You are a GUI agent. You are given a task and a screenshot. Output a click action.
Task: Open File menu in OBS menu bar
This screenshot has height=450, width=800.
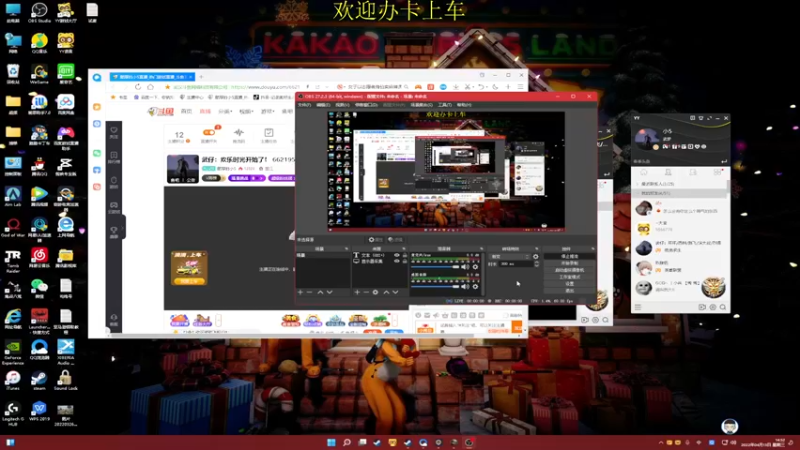[x=304, y=105]
